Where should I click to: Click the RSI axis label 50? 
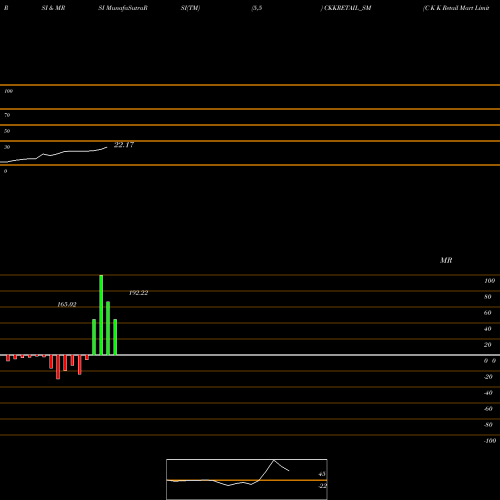click(x=7, y=131)
